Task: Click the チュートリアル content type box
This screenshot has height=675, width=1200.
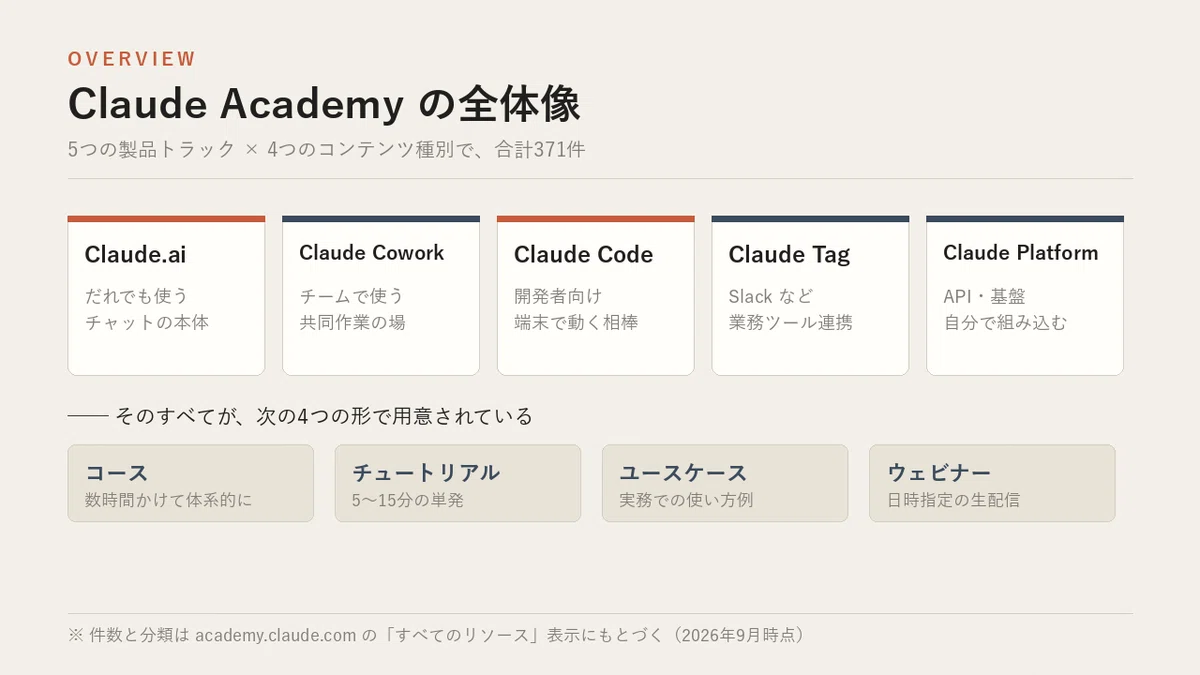Action: (x=458, y=483)
